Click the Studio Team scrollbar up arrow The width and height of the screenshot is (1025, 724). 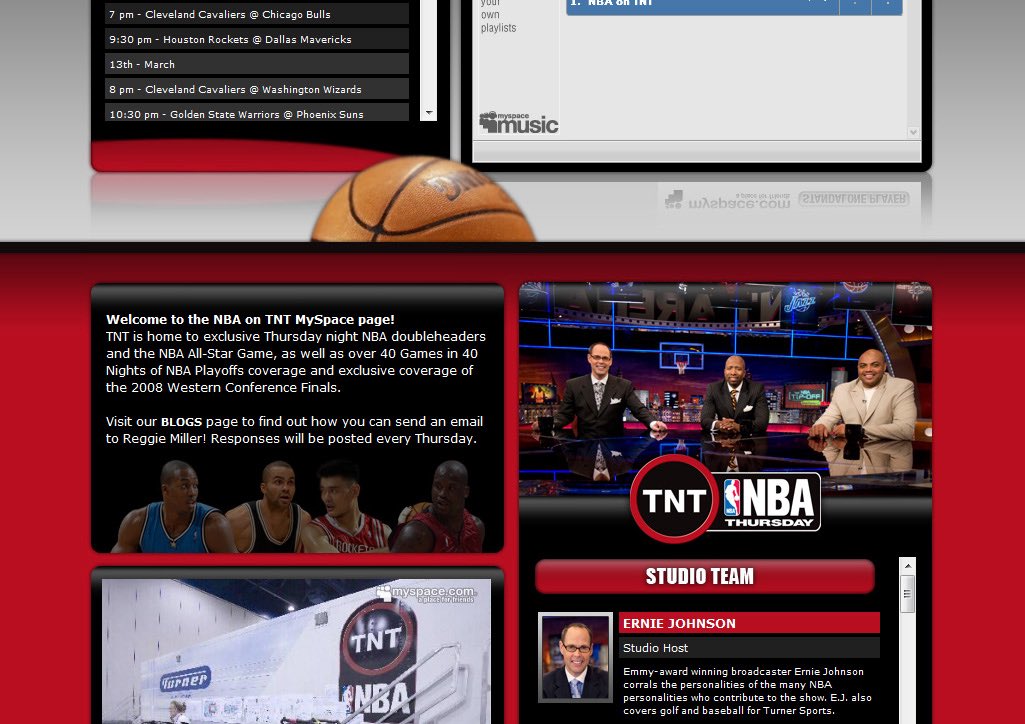[x=907, y=565]
